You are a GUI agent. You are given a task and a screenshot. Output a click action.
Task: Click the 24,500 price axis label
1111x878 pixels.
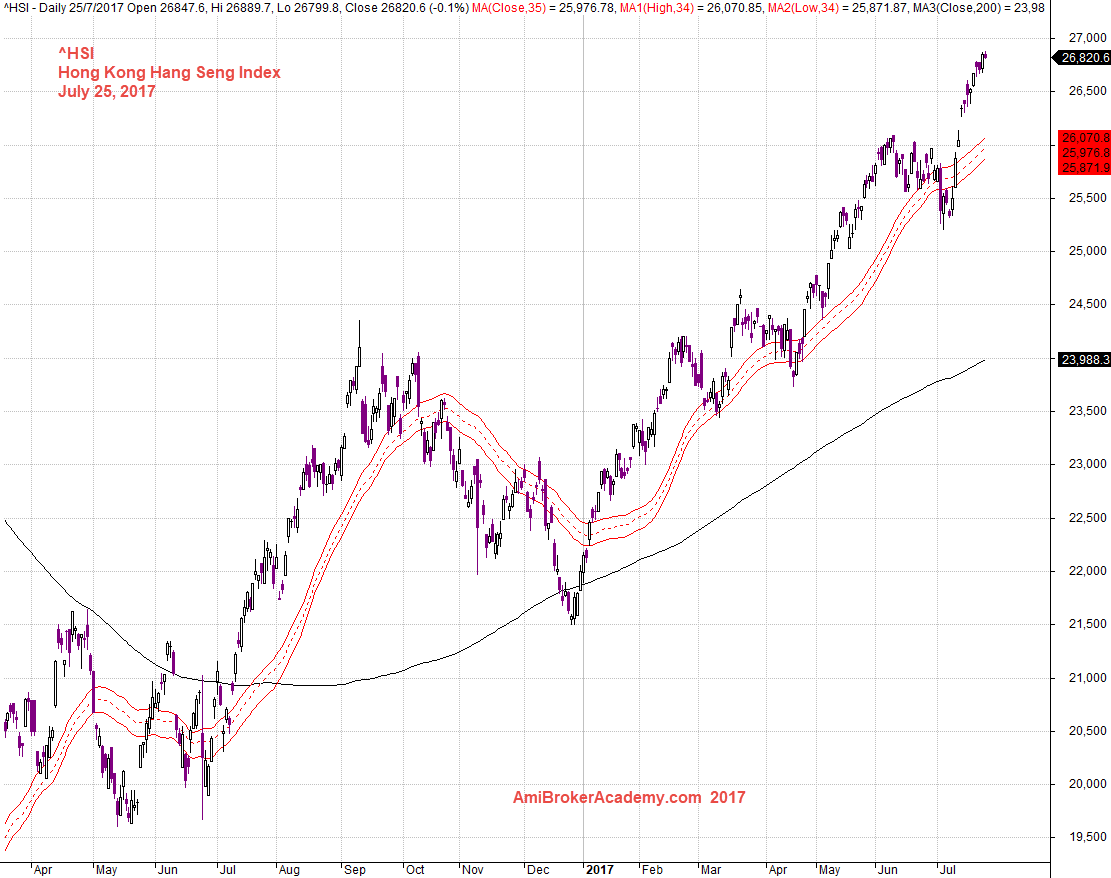point(1088,304)
